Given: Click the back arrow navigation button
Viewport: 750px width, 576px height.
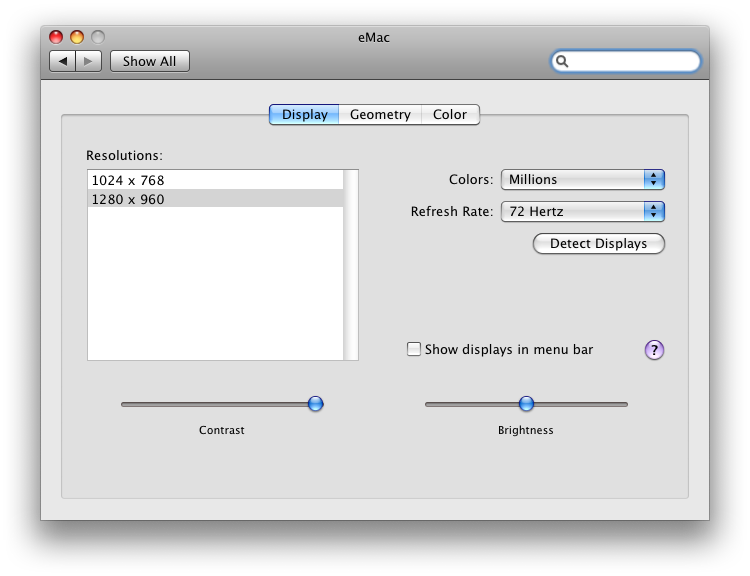Looking at the screenshot, I should click(x=62, y=61).
